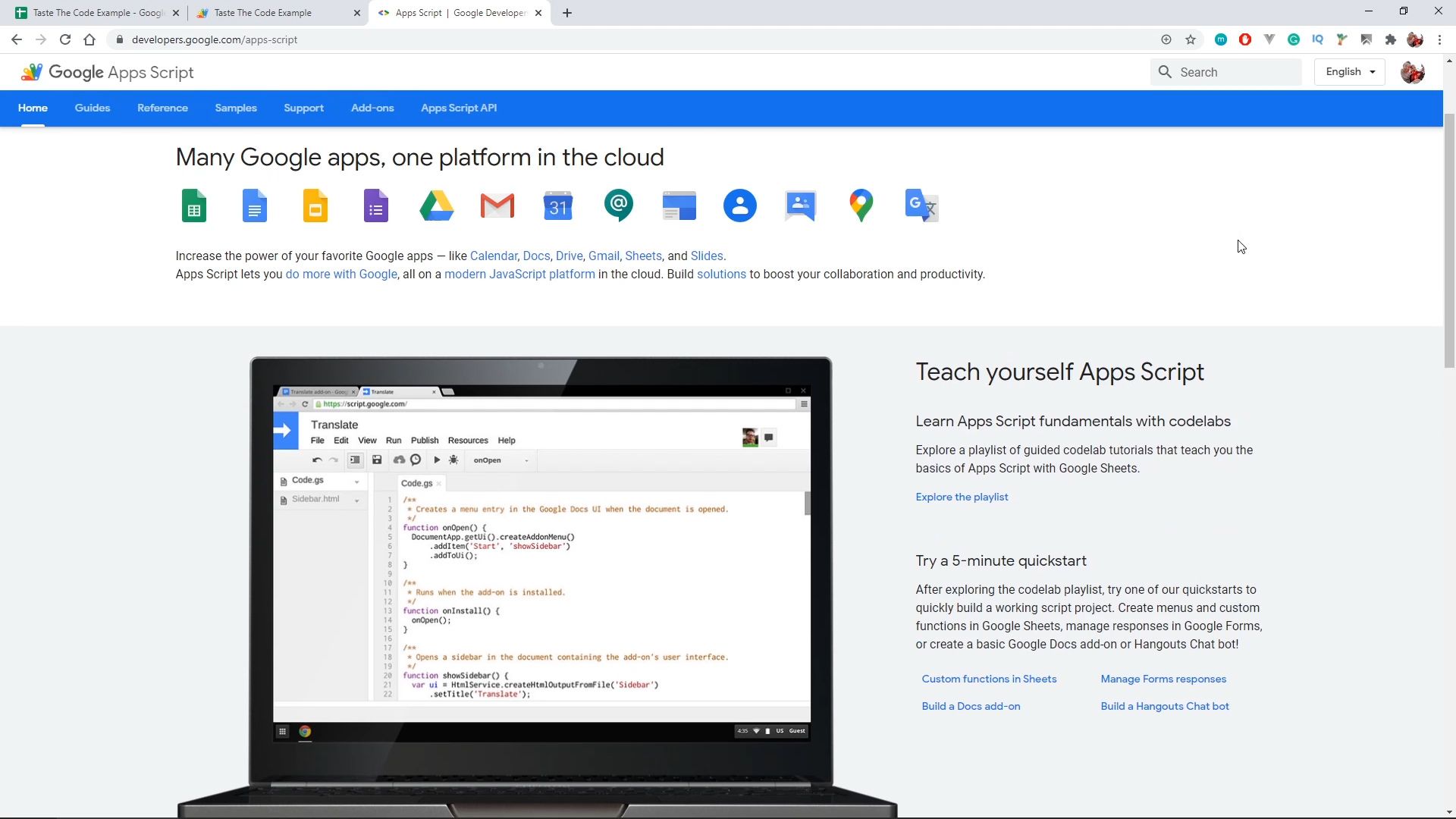Click the Google Drive app icon

pos(437,206)
